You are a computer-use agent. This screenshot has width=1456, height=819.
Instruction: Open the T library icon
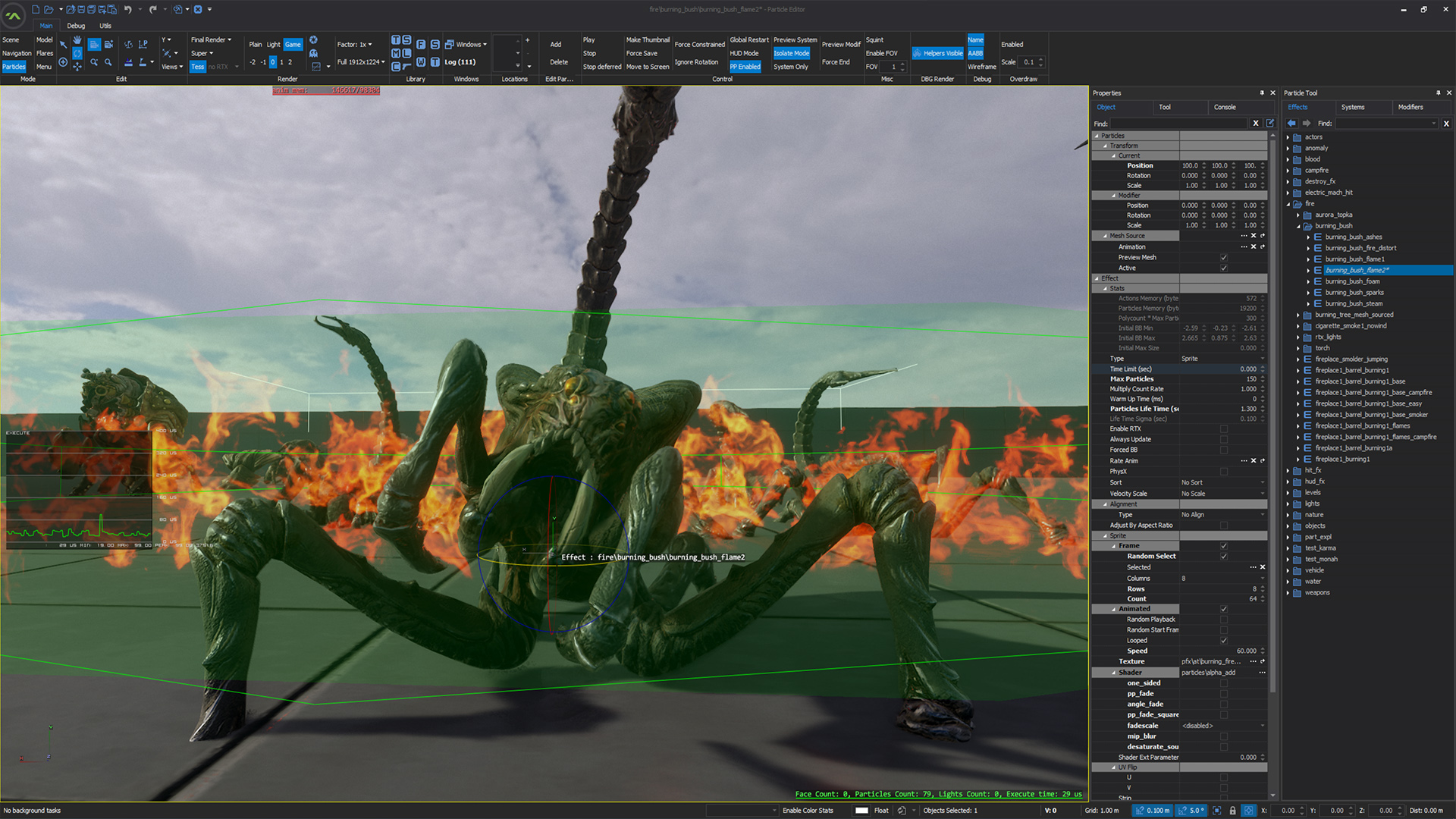[396, 40]
